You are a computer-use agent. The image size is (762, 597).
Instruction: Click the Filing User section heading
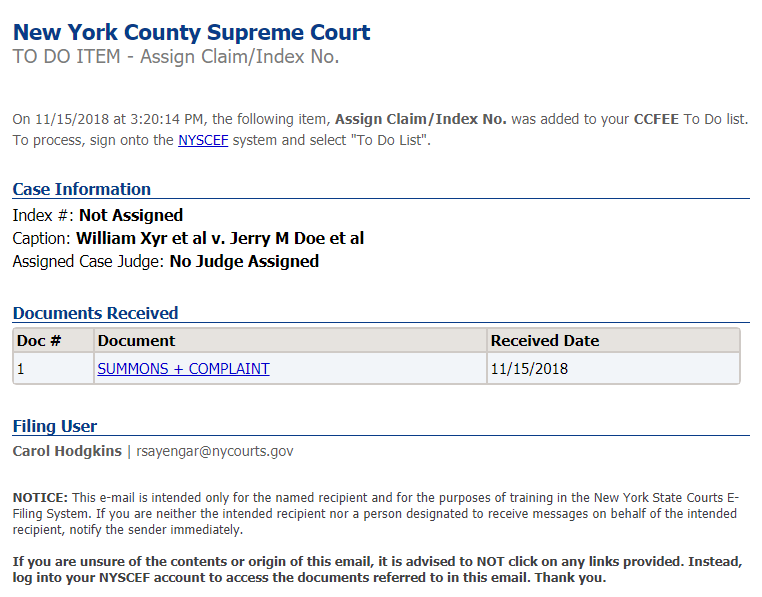tap(55, 426)
